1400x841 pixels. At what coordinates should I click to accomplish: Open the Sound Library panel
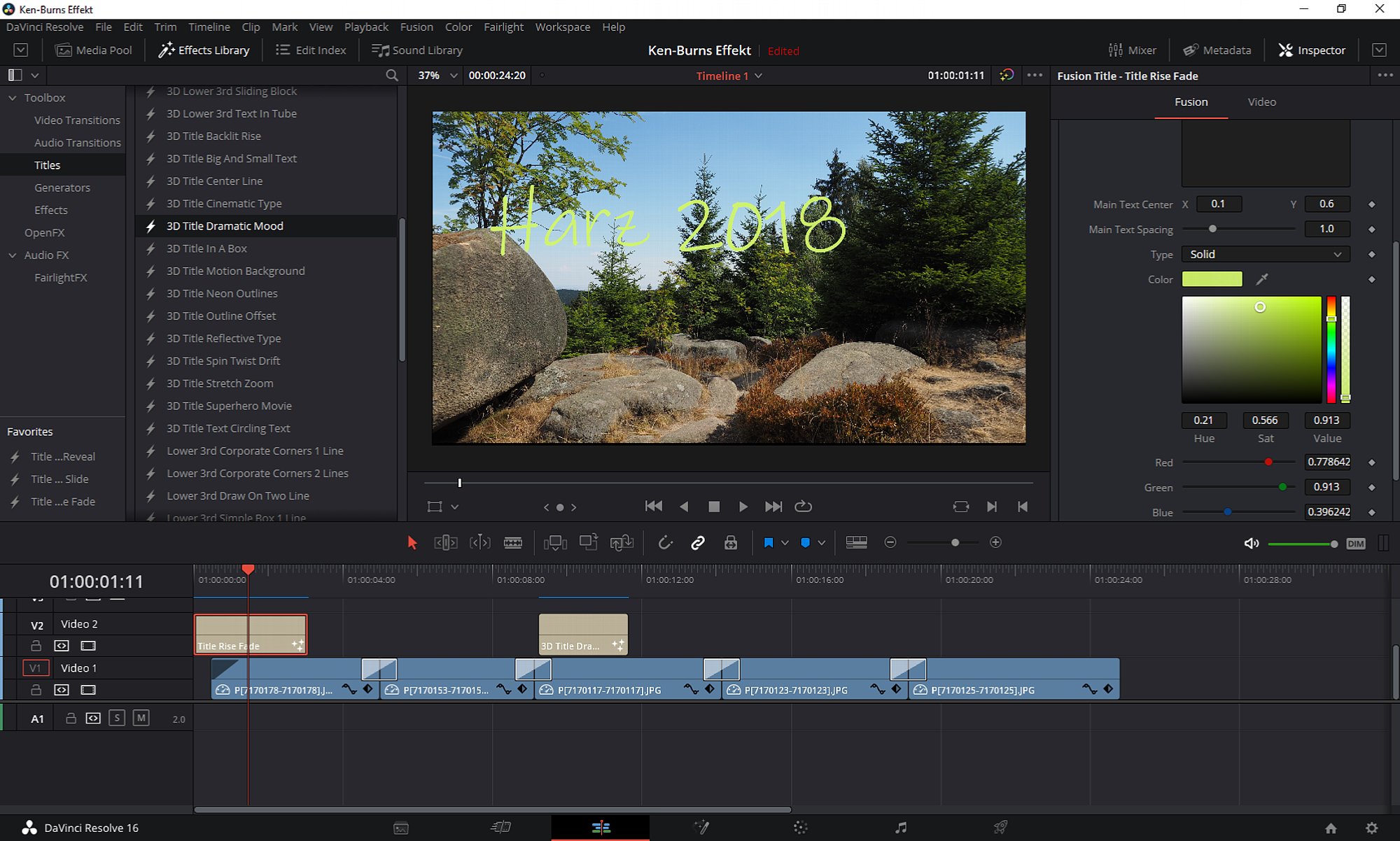(417, 50)
